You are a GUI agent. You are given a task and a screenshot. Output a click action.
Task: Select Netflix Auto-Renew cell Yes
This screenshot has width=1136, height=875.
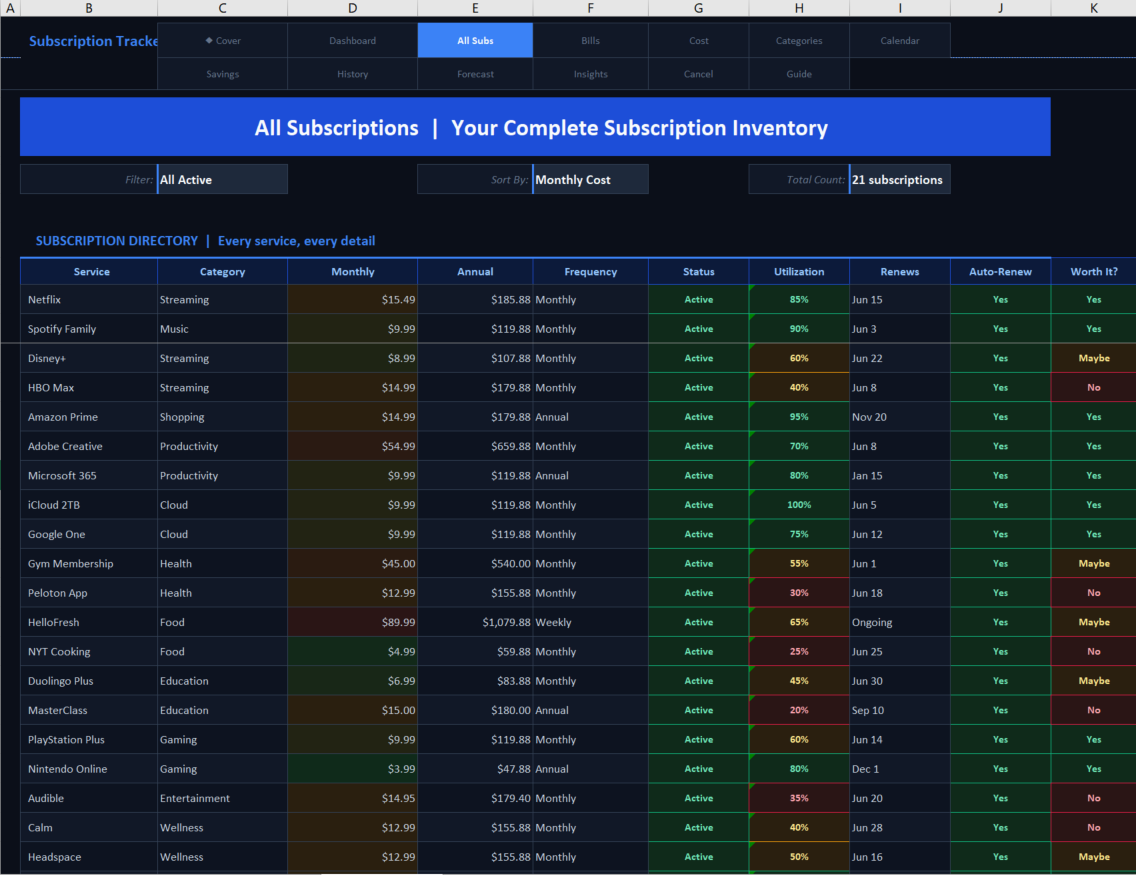(1001, 299)
